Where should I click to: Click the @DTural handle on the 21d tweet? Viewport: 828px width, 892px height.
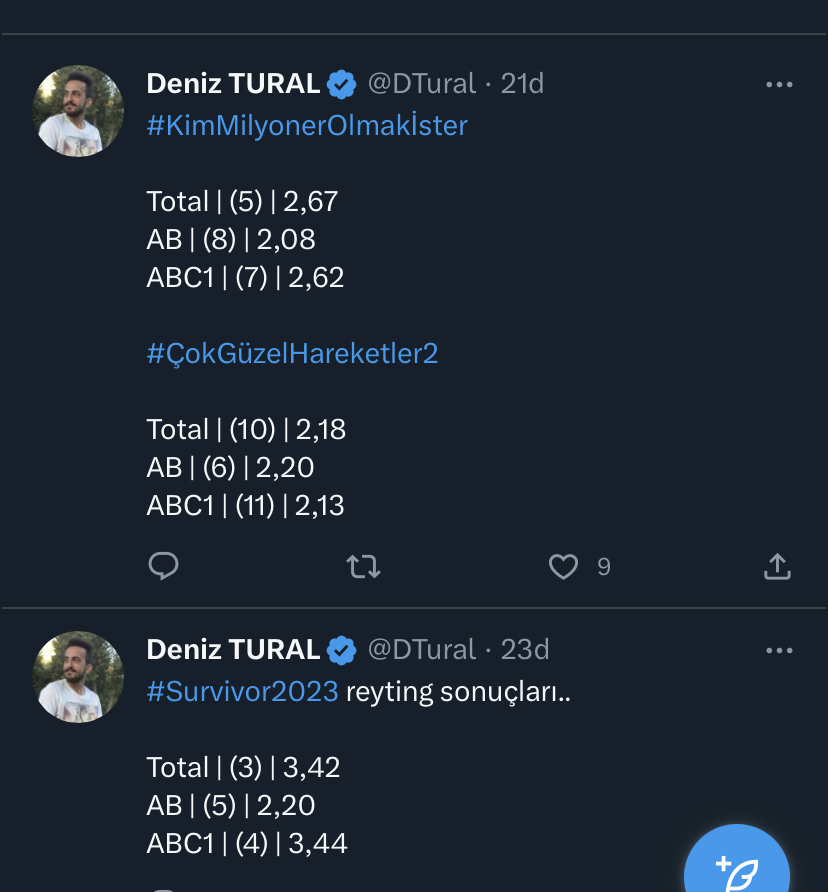click(x=422, y=84)
